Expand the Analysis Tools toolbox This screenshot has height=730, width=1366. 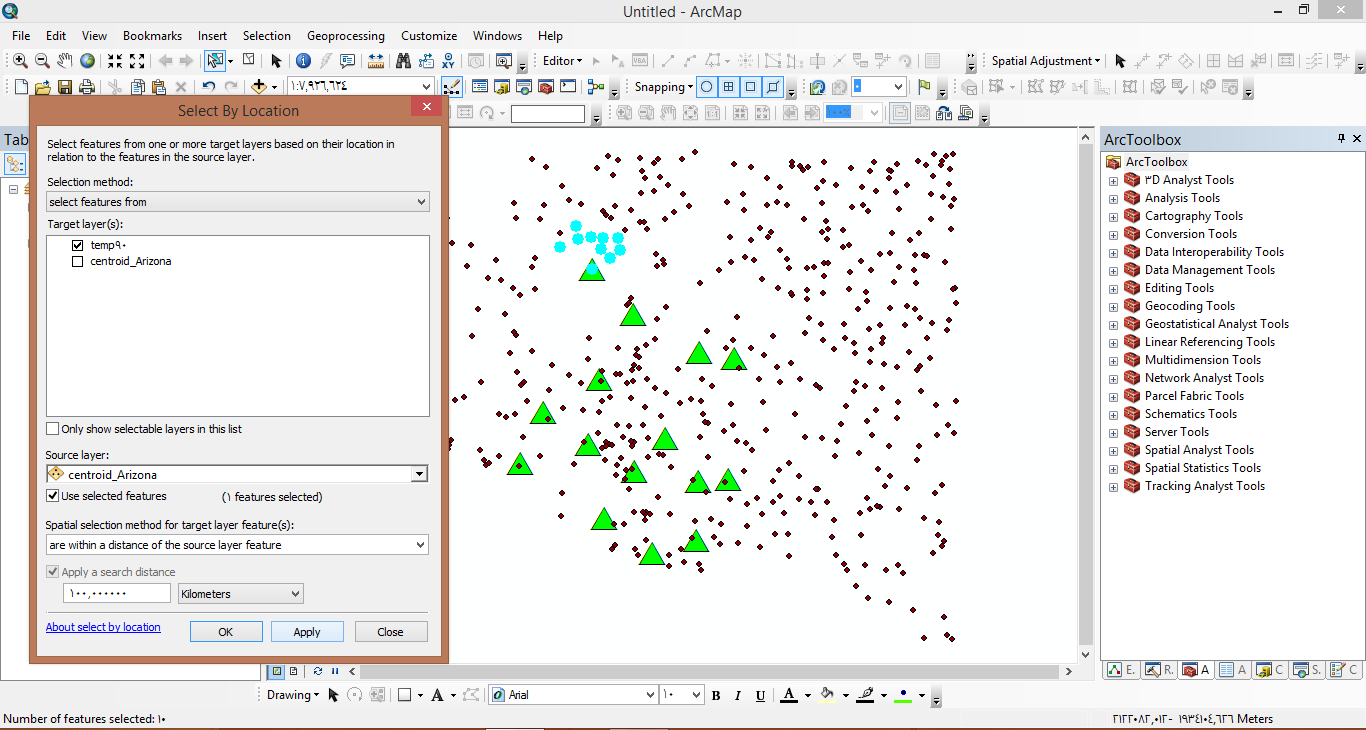coord(1113,199)
